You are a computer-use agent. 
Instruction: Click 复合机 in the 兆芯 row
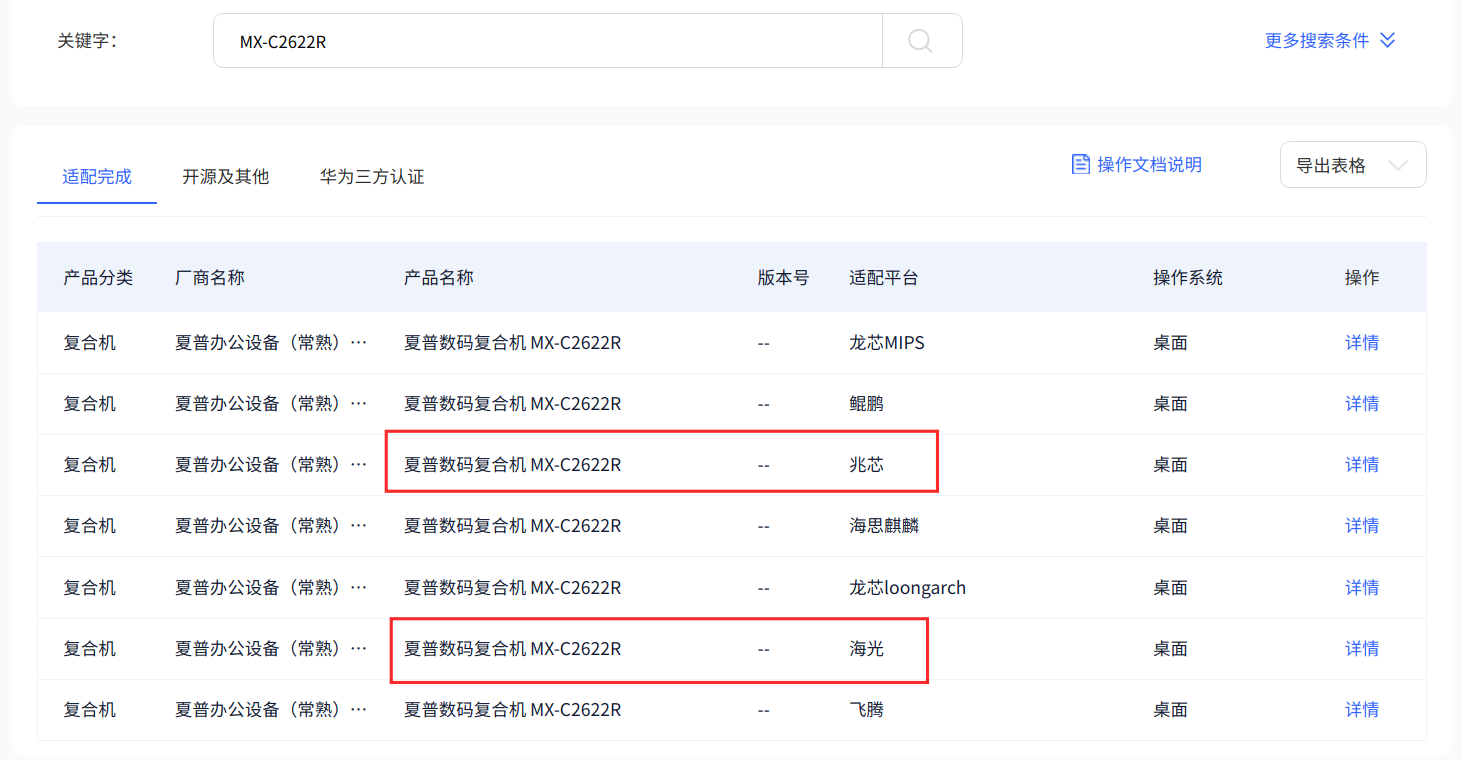point(90,465)
